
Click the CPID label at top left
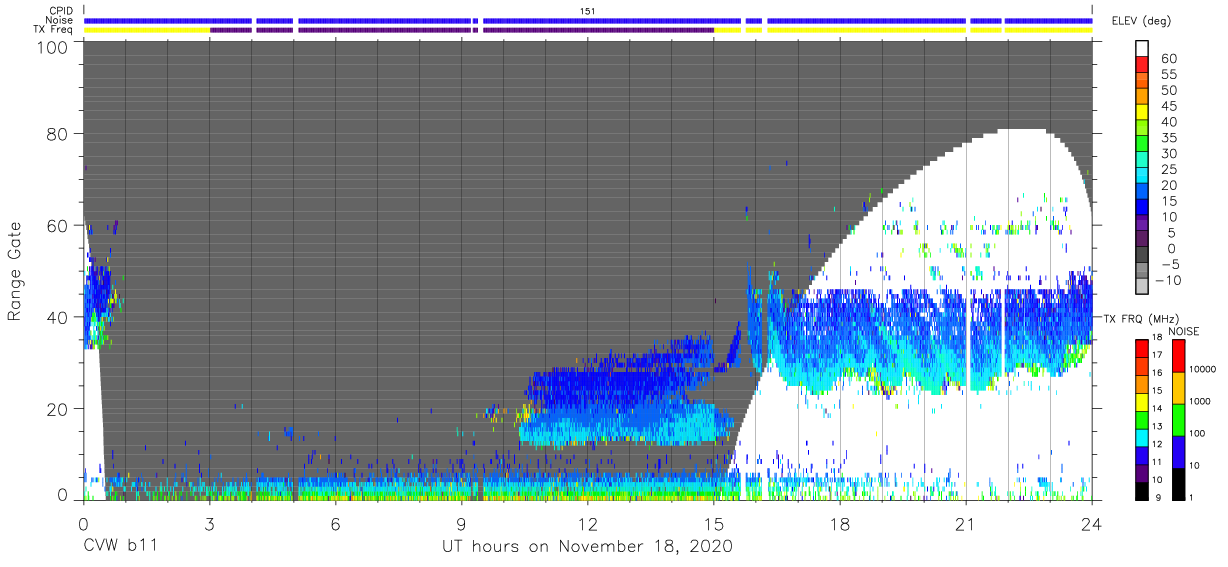pos(63,10)
